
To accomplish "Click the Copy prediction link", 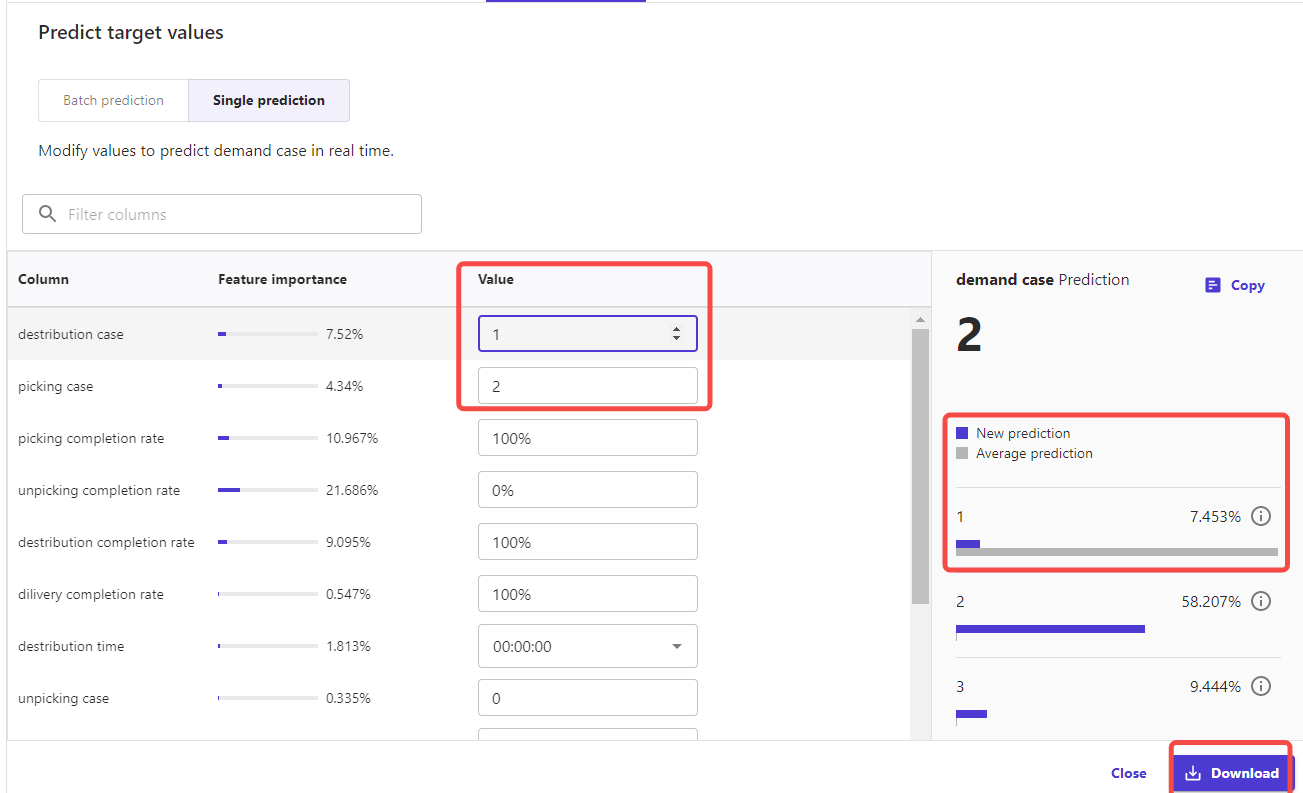I will [1235, 286].
